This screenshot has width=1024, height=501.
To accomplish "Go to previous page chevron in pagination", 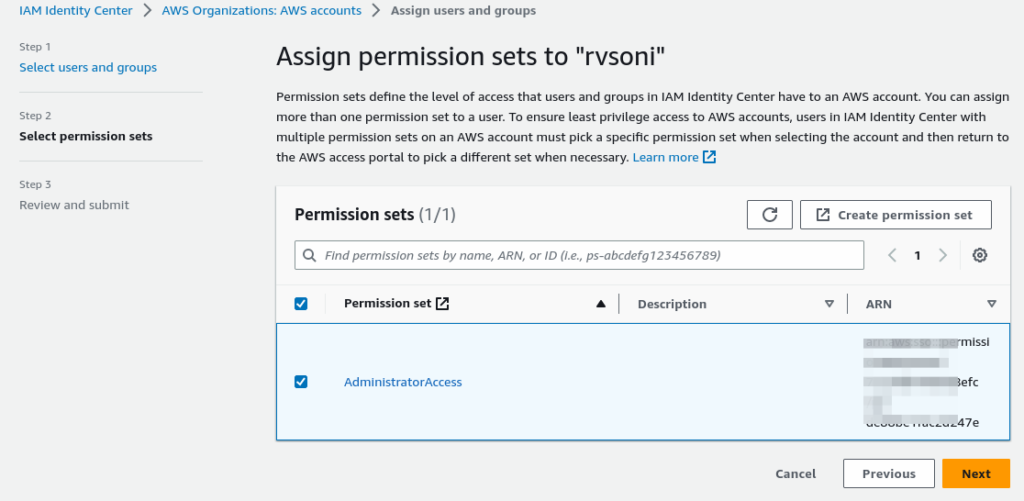I will click(893, 255).
